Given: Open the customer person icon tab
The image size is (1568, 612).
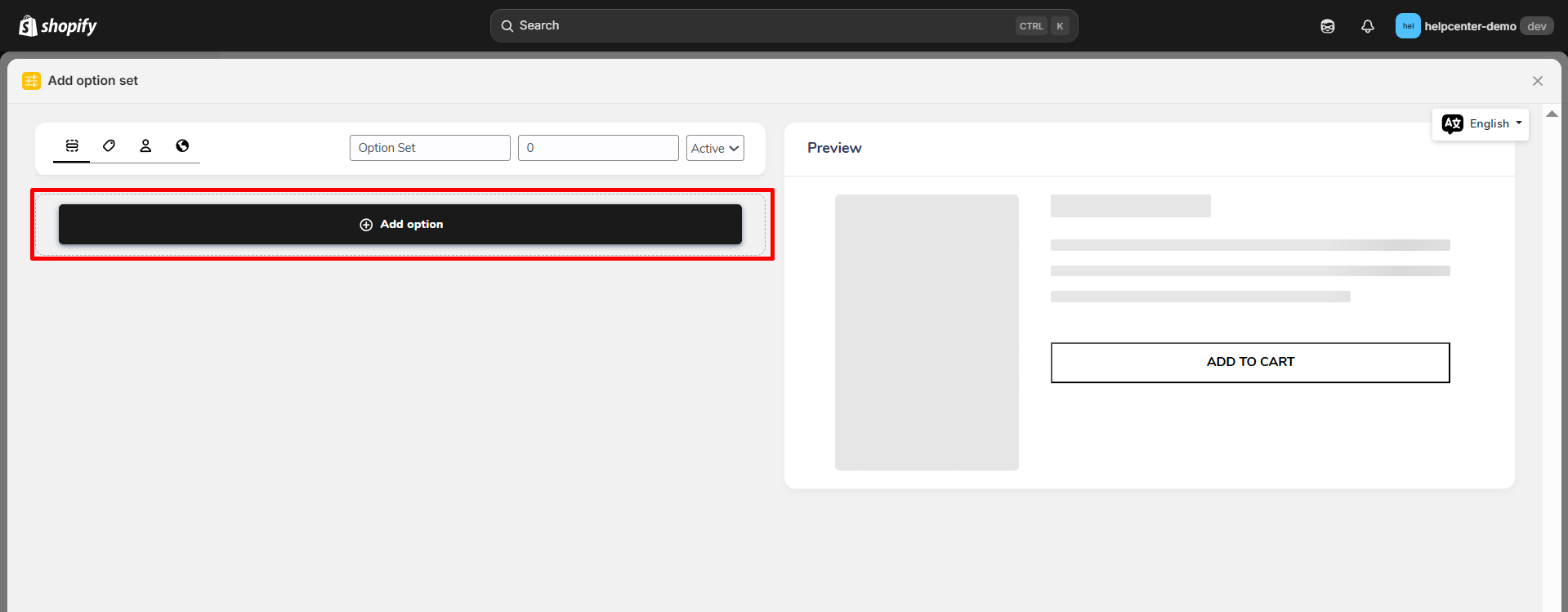Looking at the screenshot, I should pos(145,145).
